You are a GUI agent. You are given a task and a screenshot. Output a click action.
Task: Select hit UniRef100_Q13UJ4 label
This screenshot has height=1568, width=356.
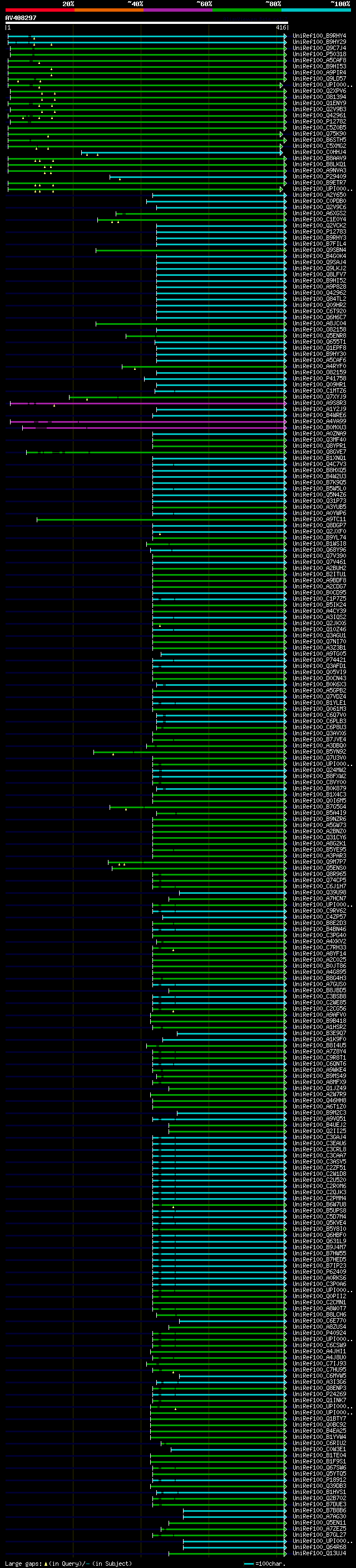click(x=319, y=1553)
